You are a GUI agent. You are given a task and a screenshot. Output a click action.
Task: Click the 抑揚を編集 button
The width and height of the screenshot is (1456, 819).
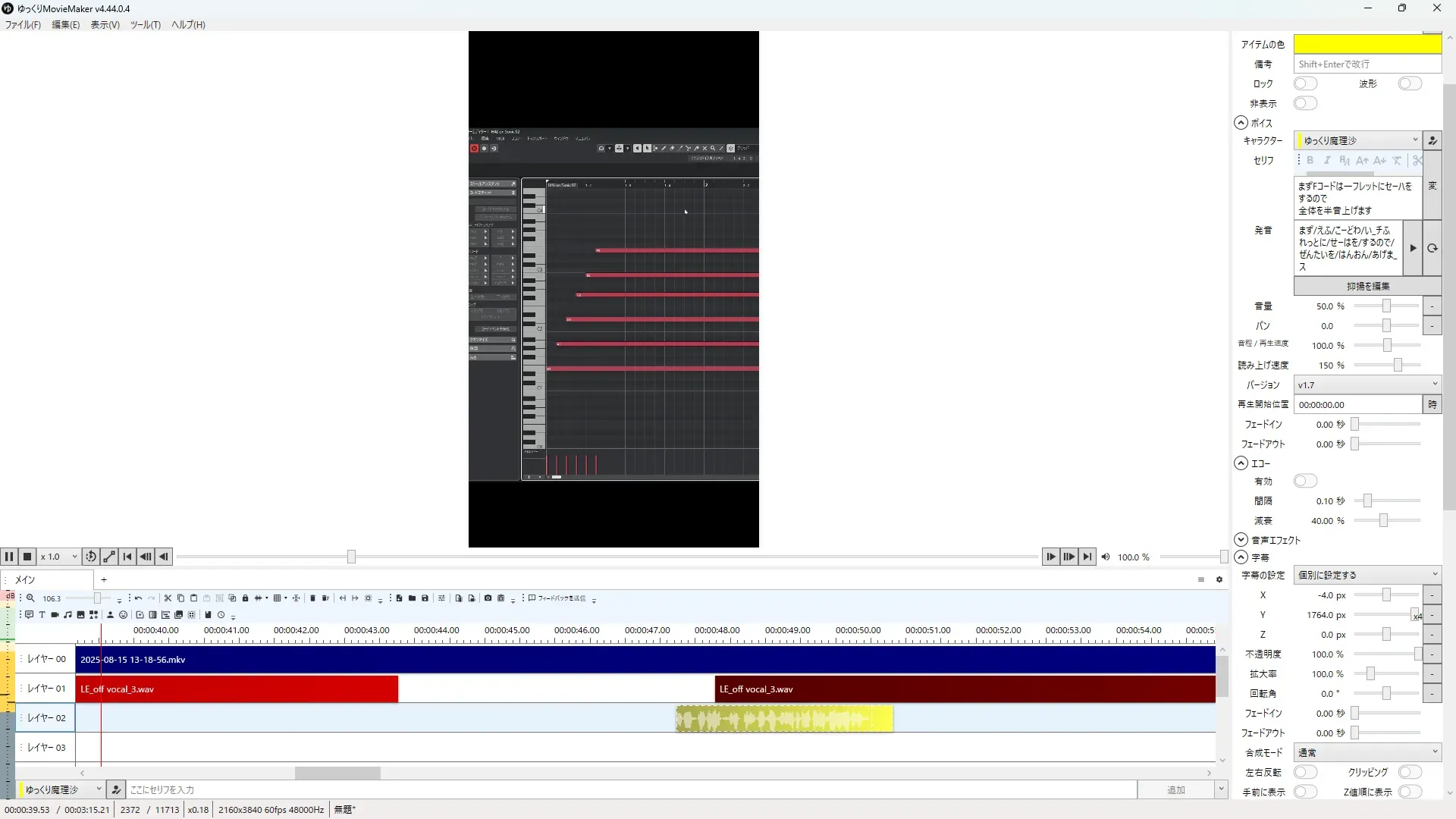1367,286
